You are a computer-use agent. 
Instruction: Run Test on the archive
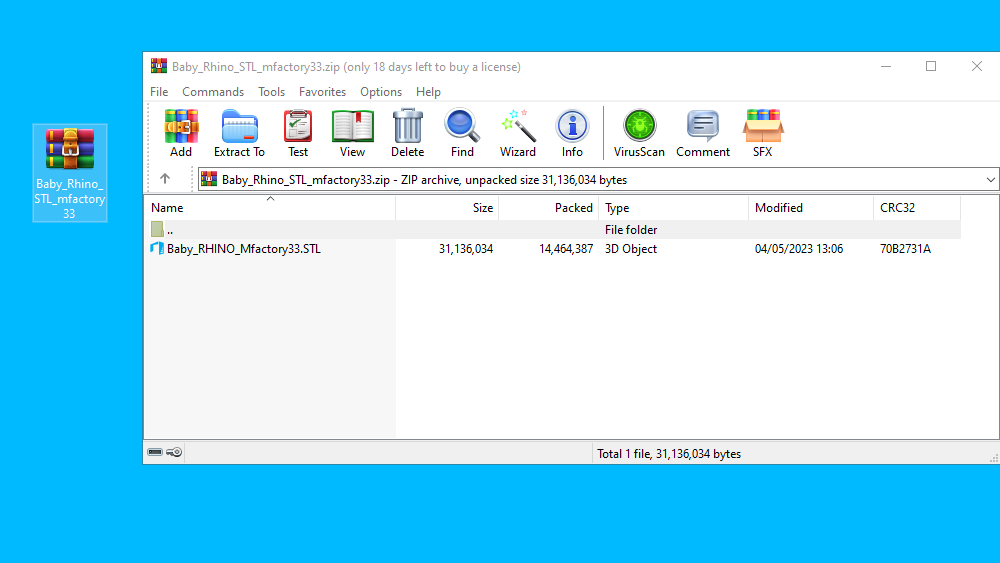click(298, 133)
